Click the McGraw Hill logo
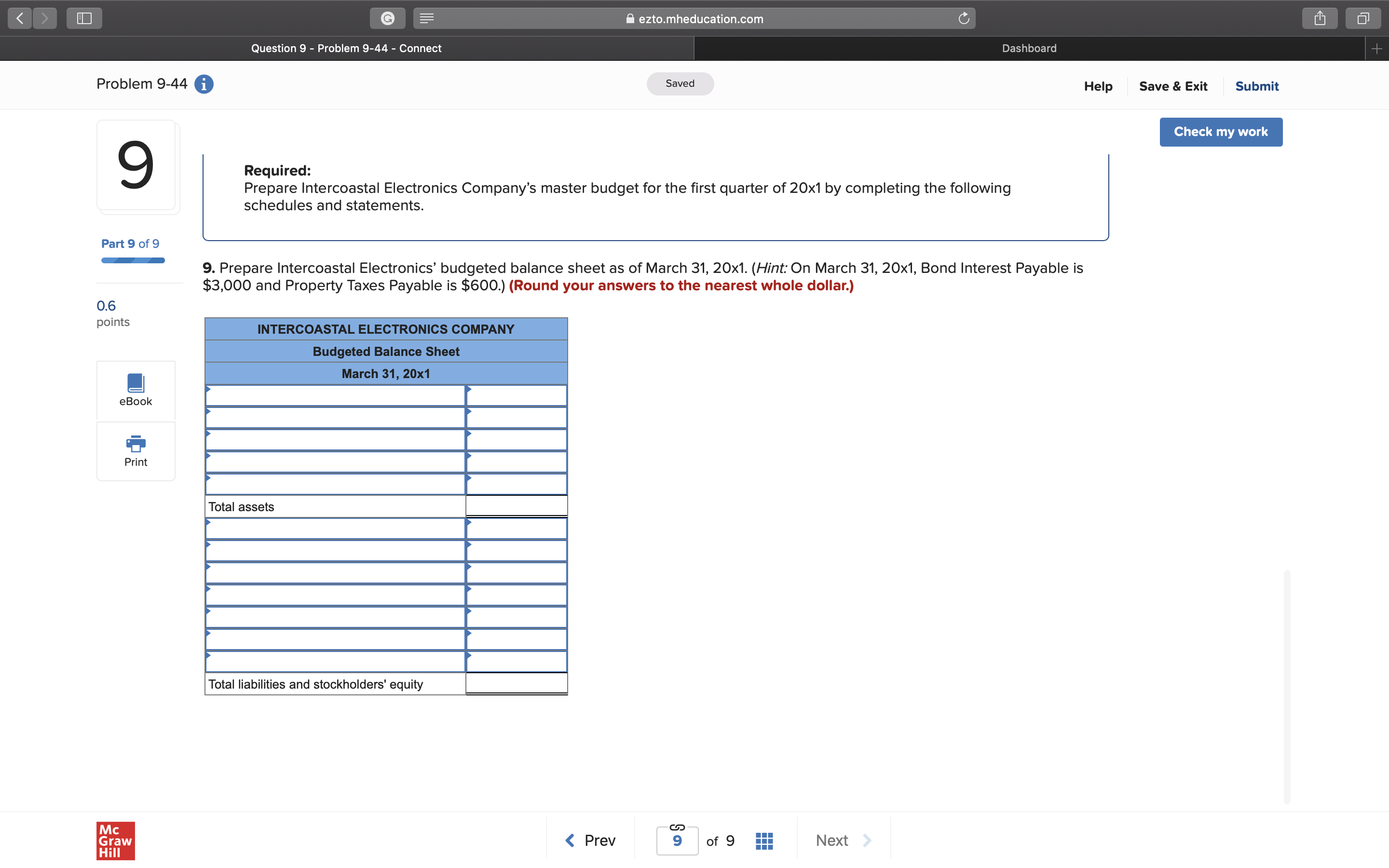The image size is (1389, 868). coord(115,841)
